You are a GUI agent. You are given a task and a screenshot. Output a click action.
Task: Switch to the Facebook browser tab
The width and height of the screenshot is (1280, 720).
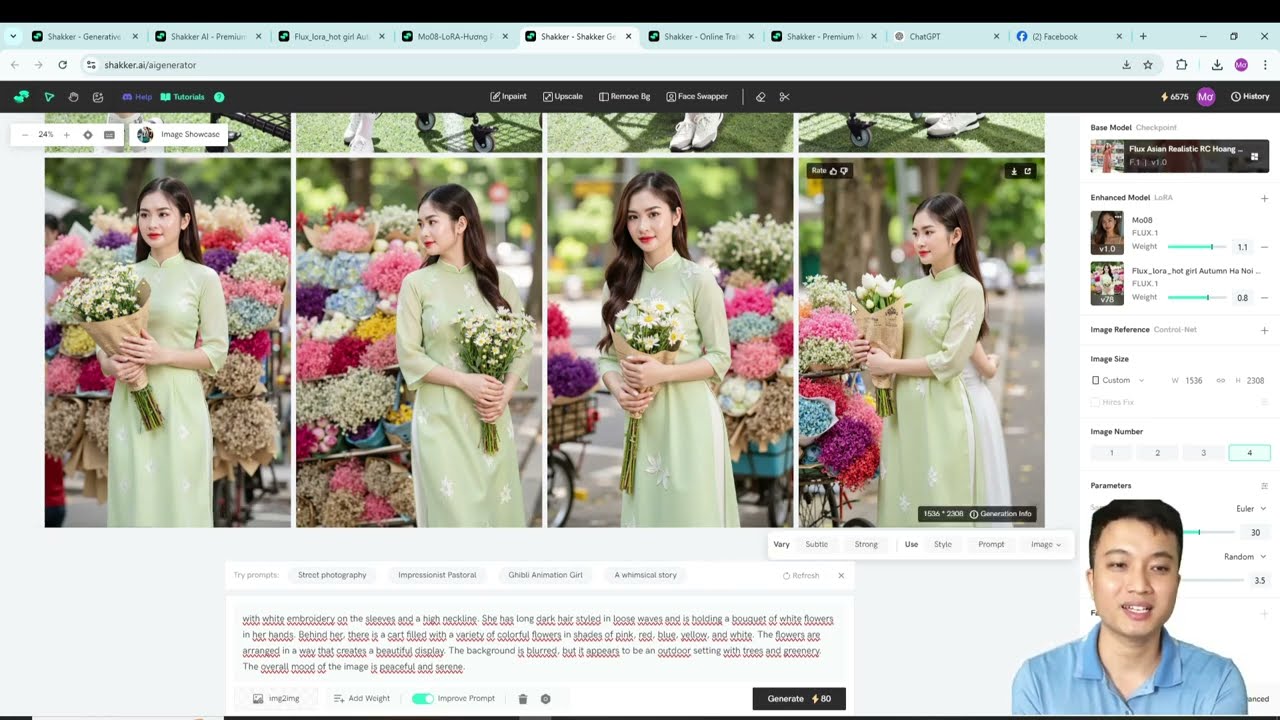pos(1068,36)
